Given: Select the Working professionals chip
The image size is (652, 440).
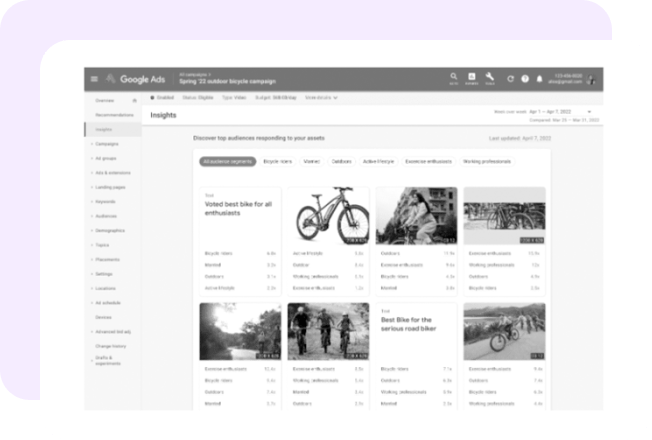Looking at the screenshot, I should coord(487,160).
